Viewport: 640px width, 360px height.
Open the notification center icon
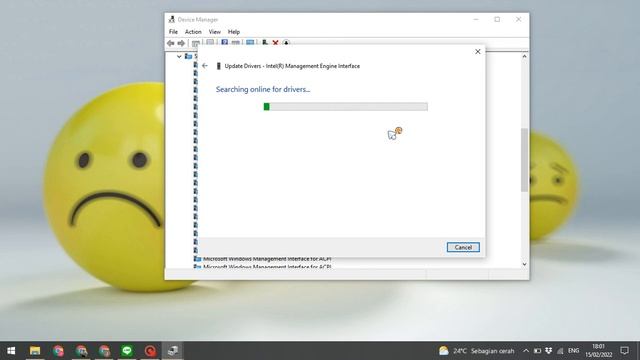click(x=624, y=351)
